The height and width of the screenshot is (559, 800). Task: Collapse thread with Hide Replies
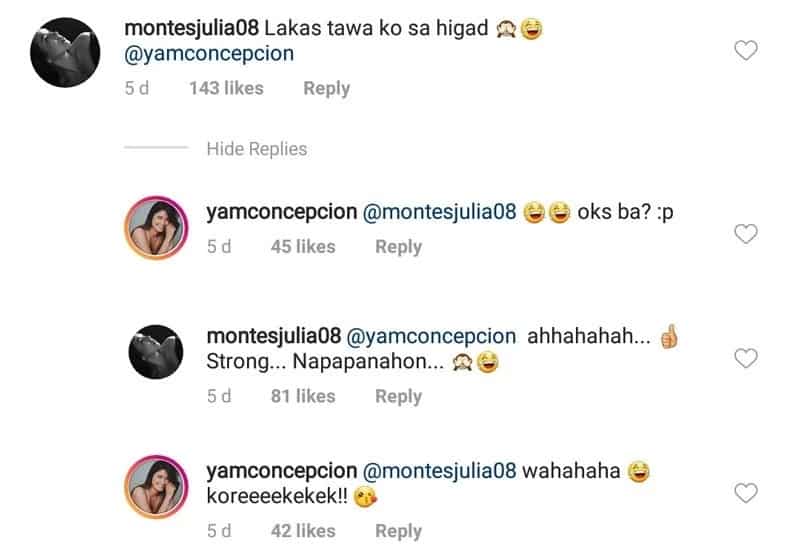(x=257, y=149)
